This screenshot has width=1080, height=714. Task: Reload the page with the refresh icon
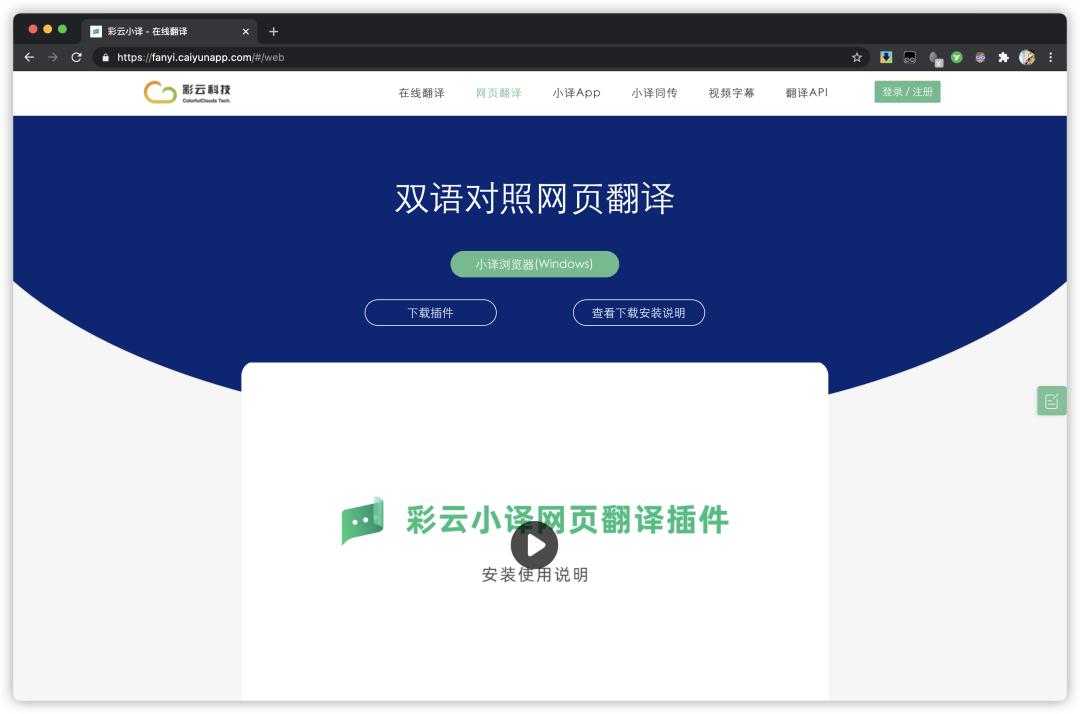[x=76, y=57]
